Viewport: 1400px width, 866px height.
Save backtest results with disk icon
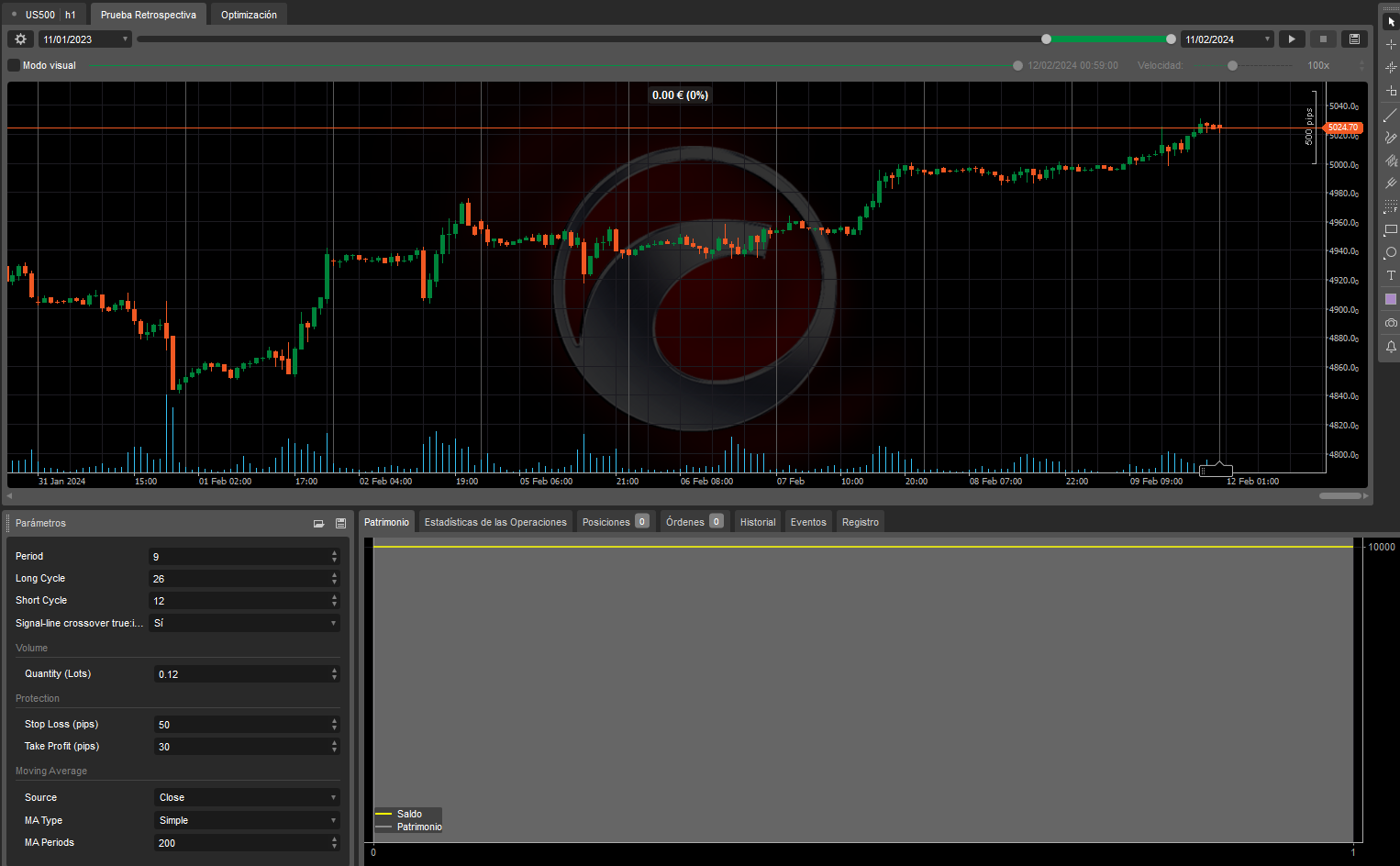(x=1354, y=39)
